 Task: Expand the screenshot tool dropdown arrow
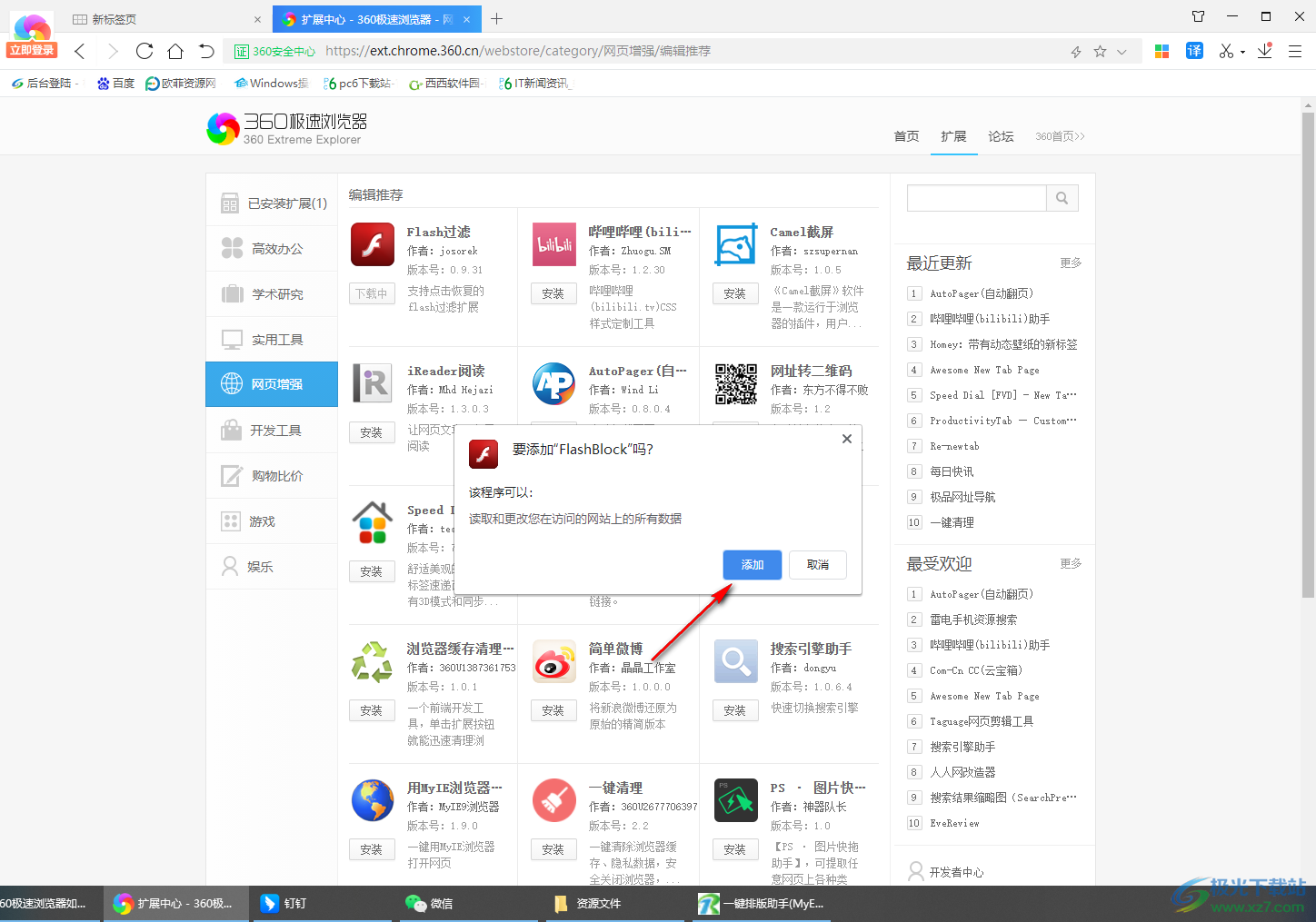click(1242, 53)
